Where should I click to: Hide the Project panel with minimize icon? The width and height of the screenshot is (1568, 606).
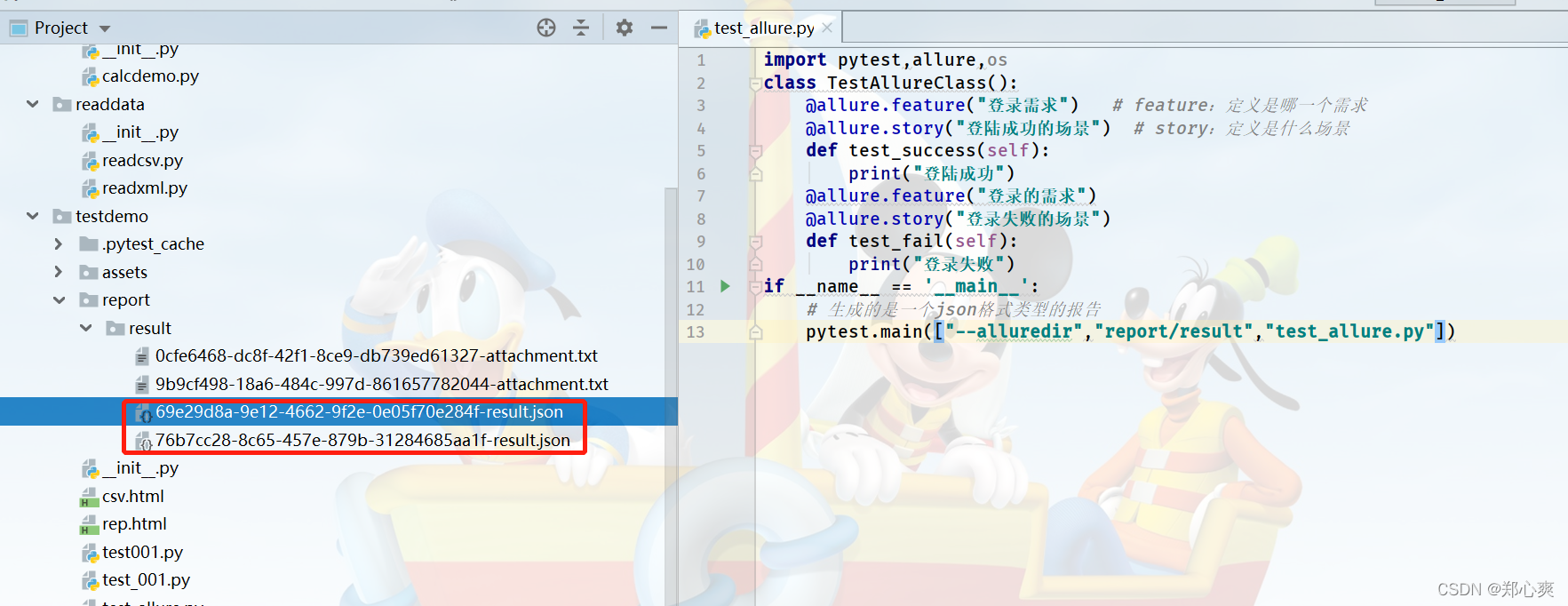click(659, 28)
